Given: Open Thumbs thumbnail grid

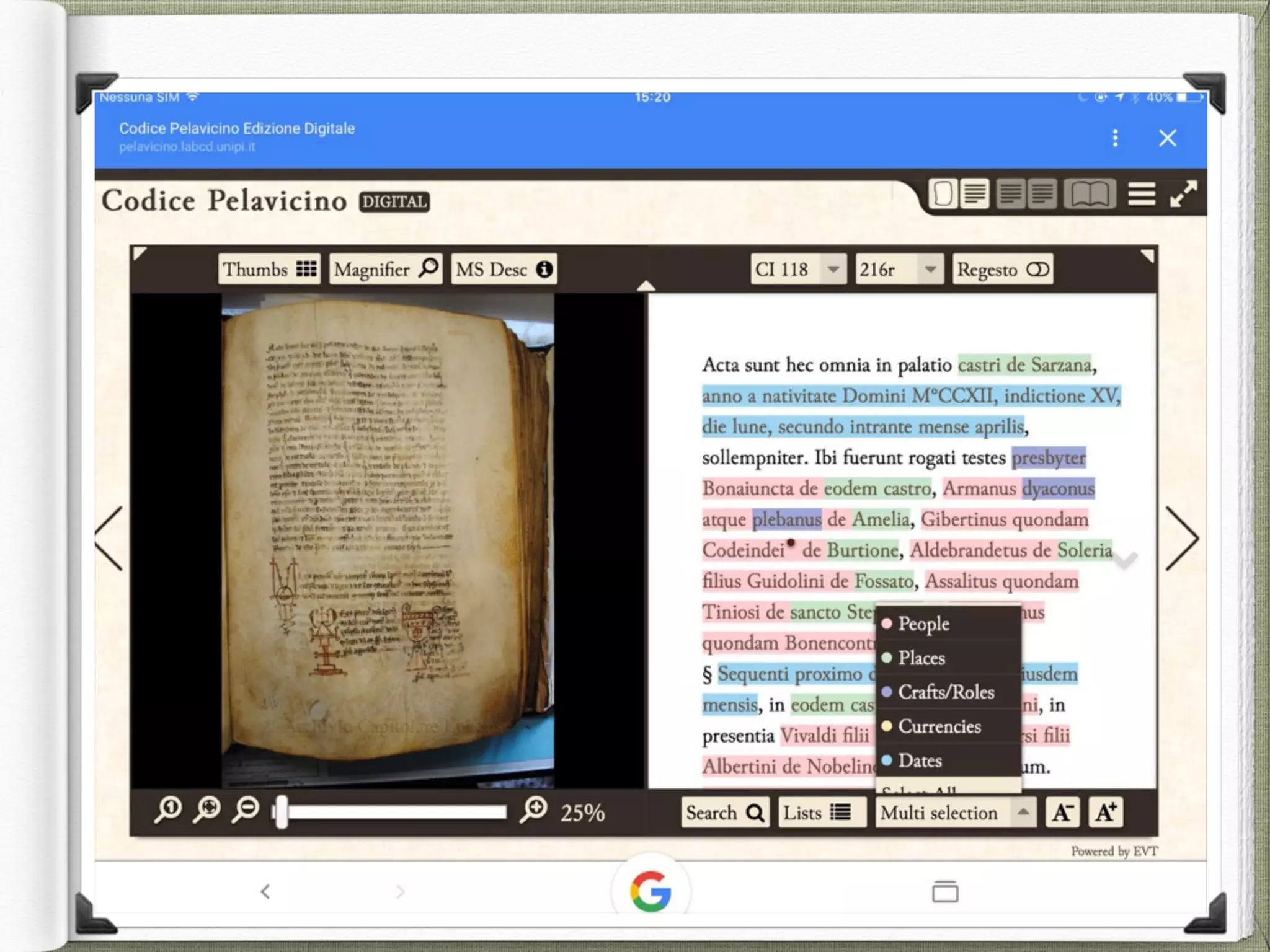Looking at the screenshot, I should click(x=269, y=270).
